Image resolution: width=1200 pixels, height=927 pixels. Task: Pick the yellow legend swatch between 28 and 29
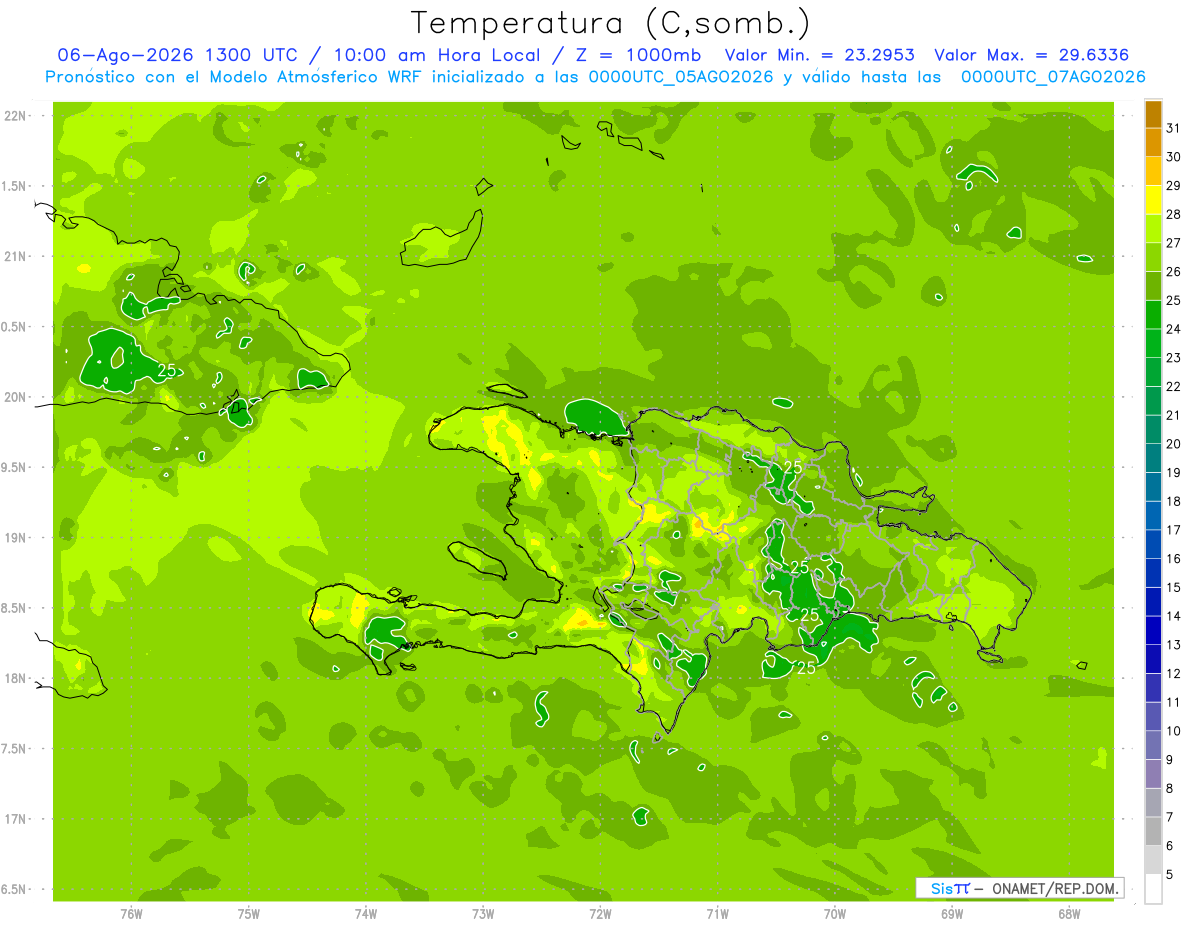pyautogui.click(x=1153, y=201)
